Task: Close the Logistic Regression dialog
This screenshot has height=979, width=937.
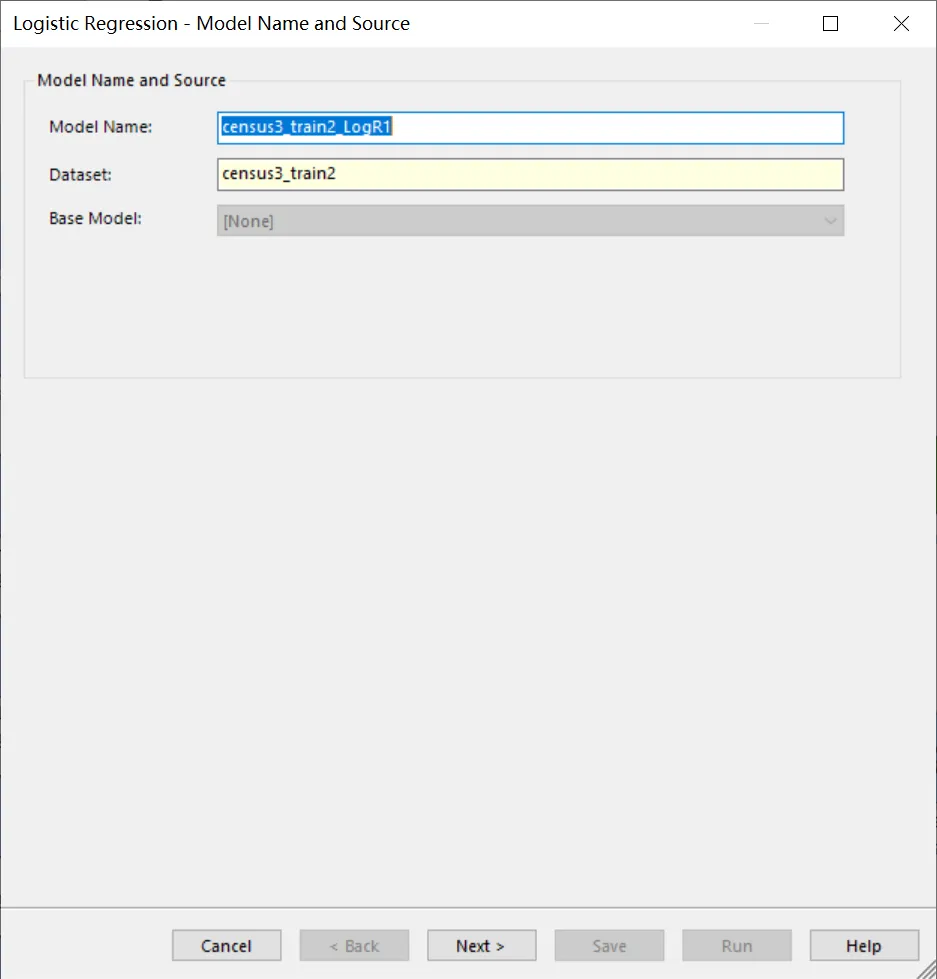Action: (x=901, y=24)
